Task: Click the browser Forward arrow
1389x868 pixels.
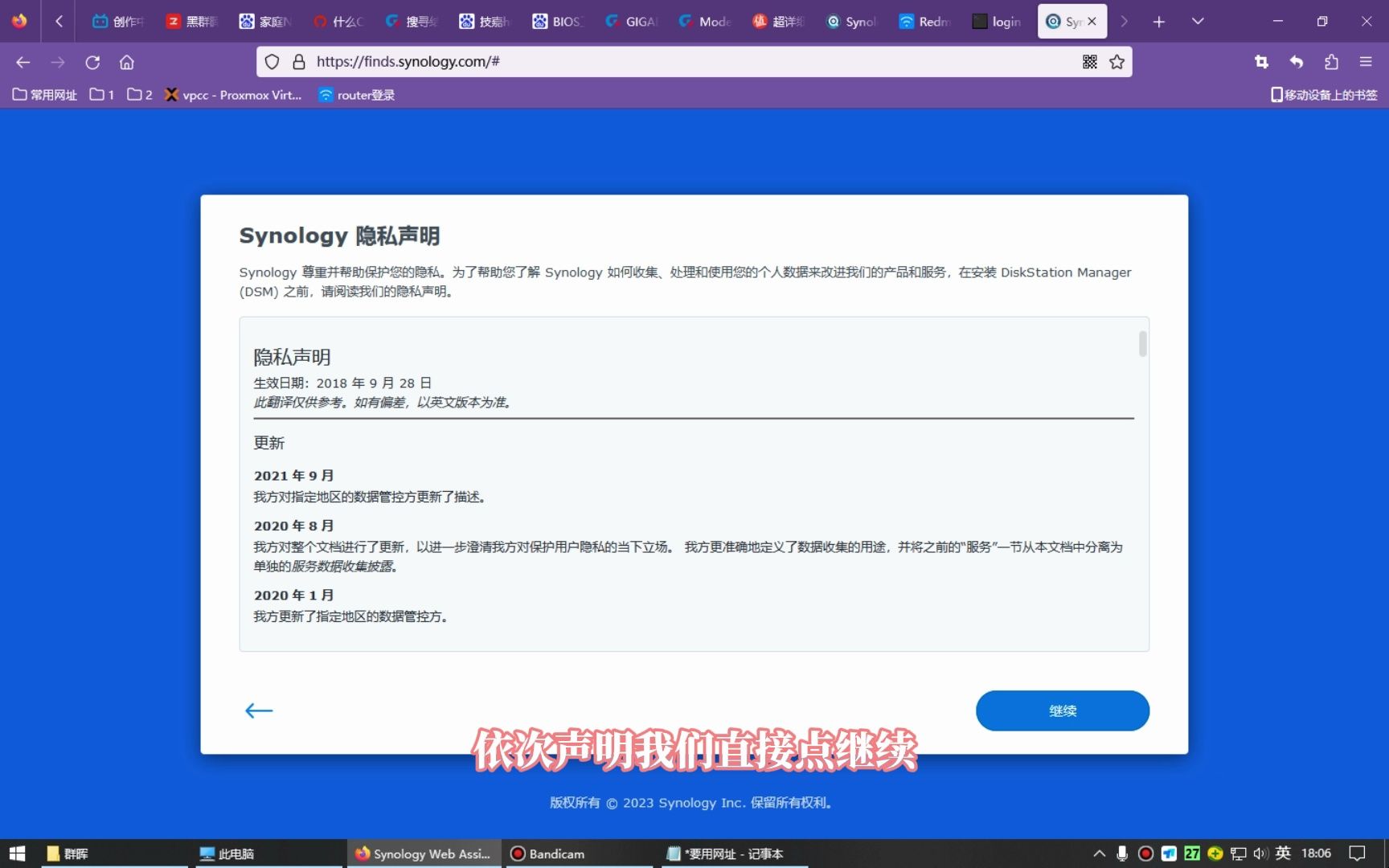Action: point(57,62)
